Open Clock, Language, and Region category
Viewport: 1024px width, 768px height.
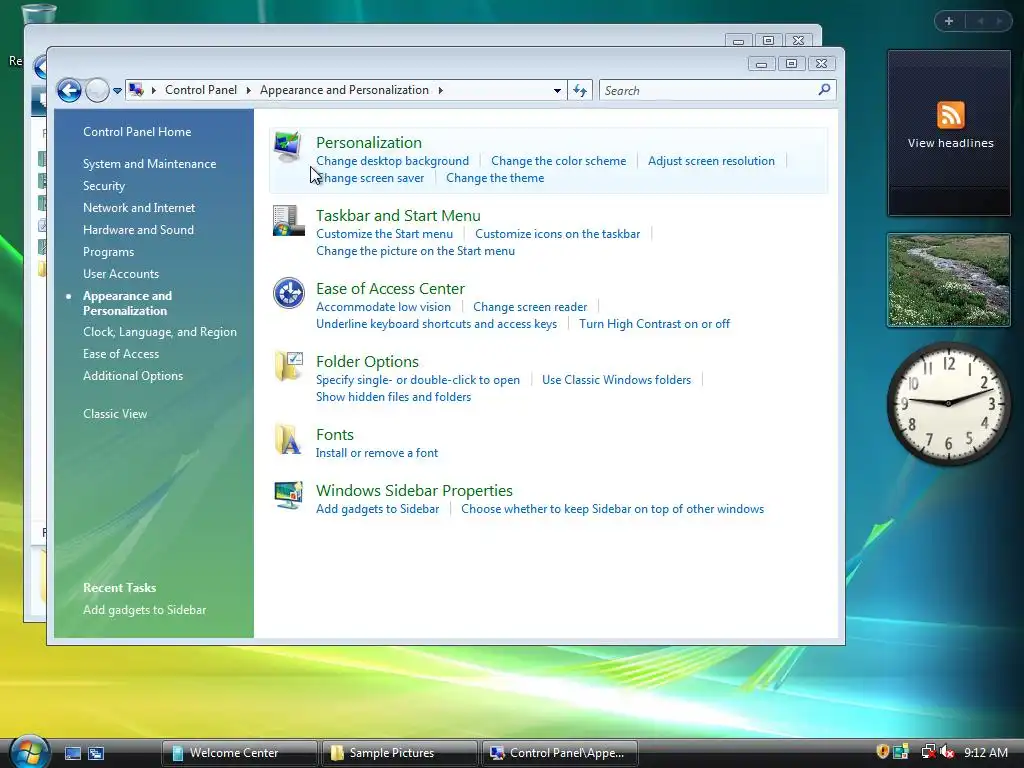(160, 332)
